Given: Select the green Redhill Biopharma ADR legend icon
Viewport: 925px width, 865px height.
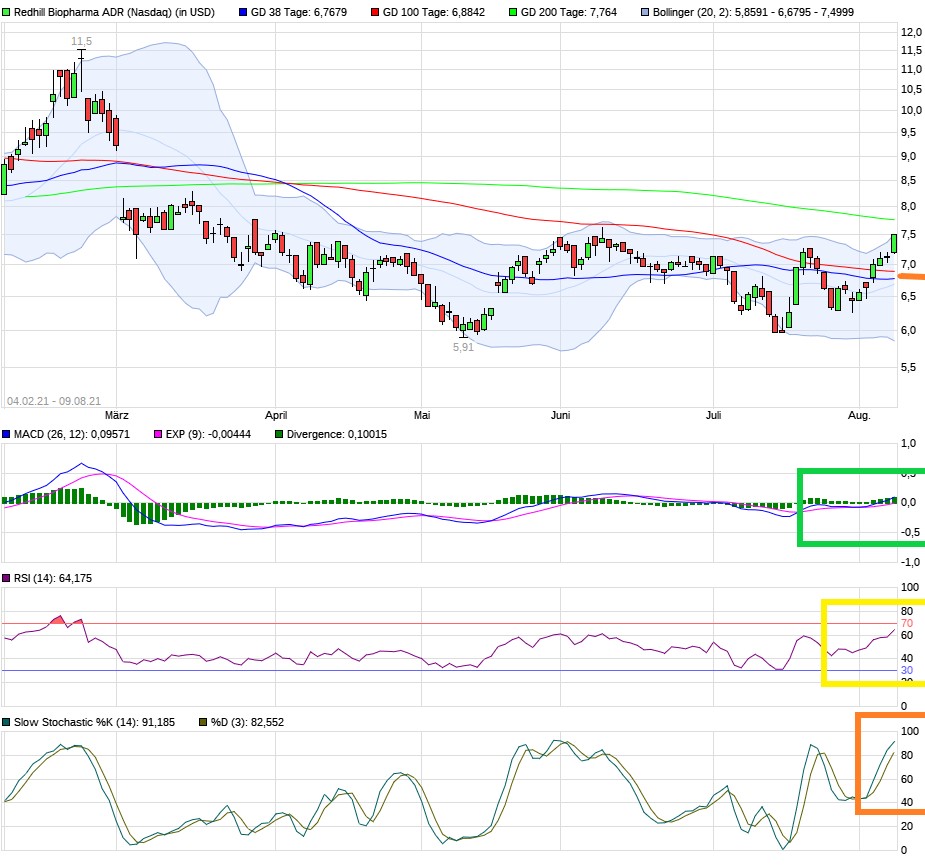Looking at the screenshot, I should click(8, 11).
